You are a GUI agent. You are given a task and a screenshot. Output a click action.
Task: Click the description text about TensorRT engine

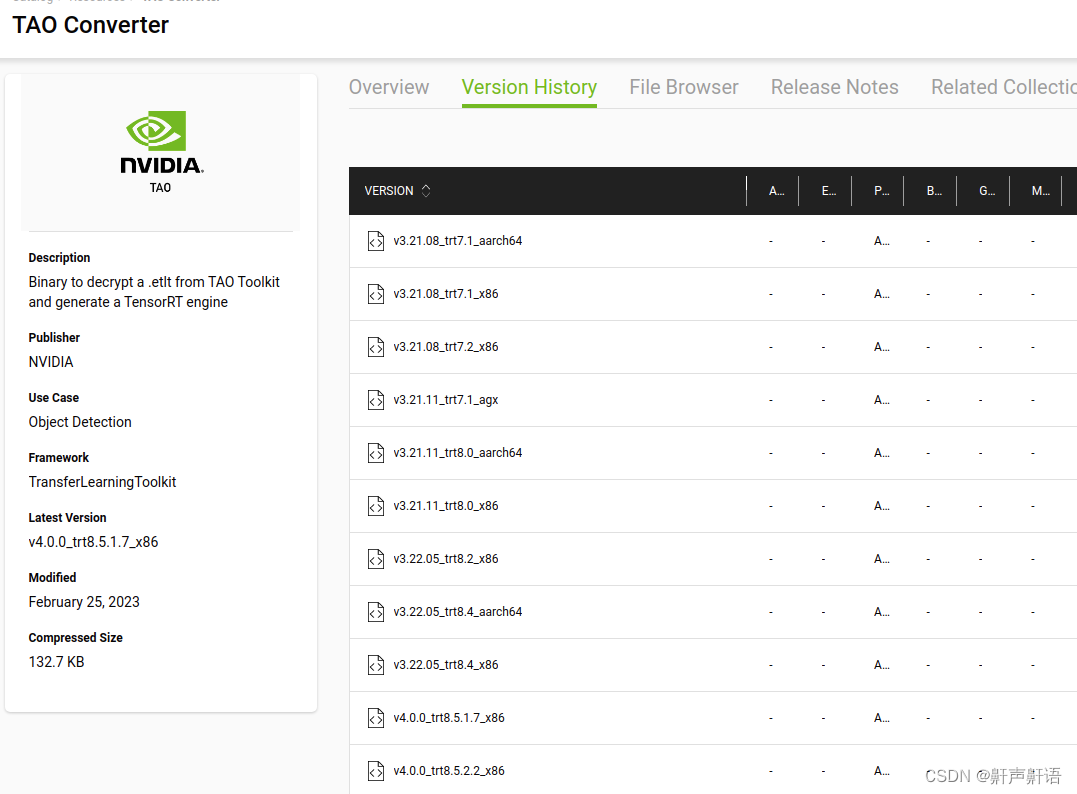click(154, 292)
